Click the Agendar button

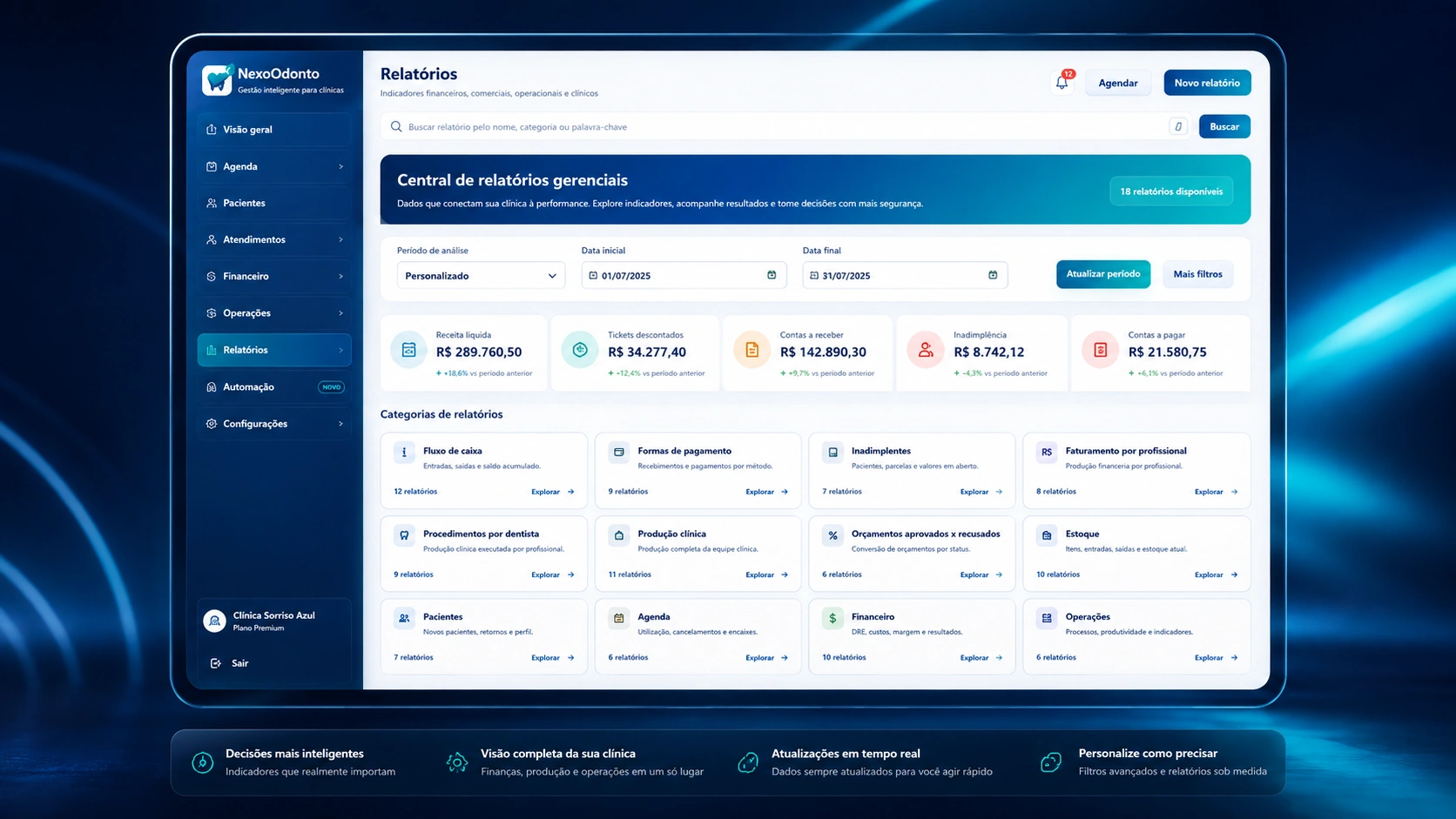(x=1118, y=83)
